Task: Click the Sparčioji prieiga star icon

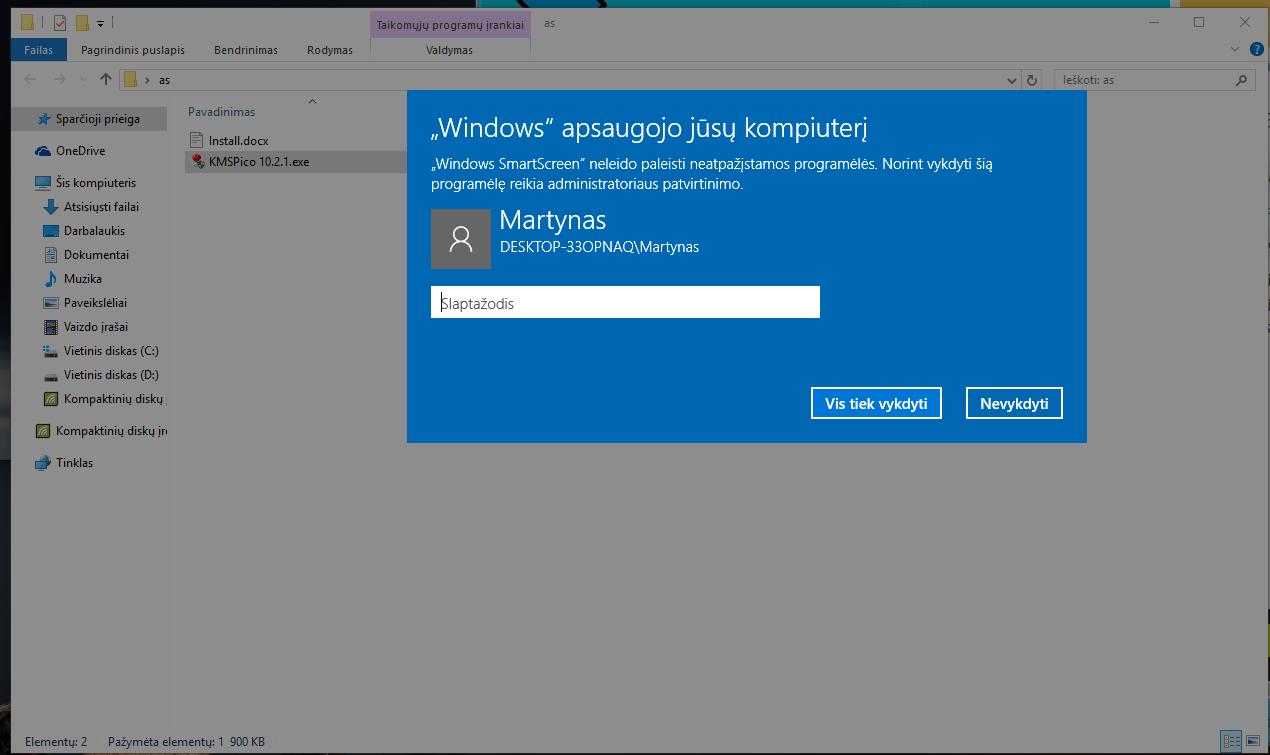Action: [x=44, y=119]
